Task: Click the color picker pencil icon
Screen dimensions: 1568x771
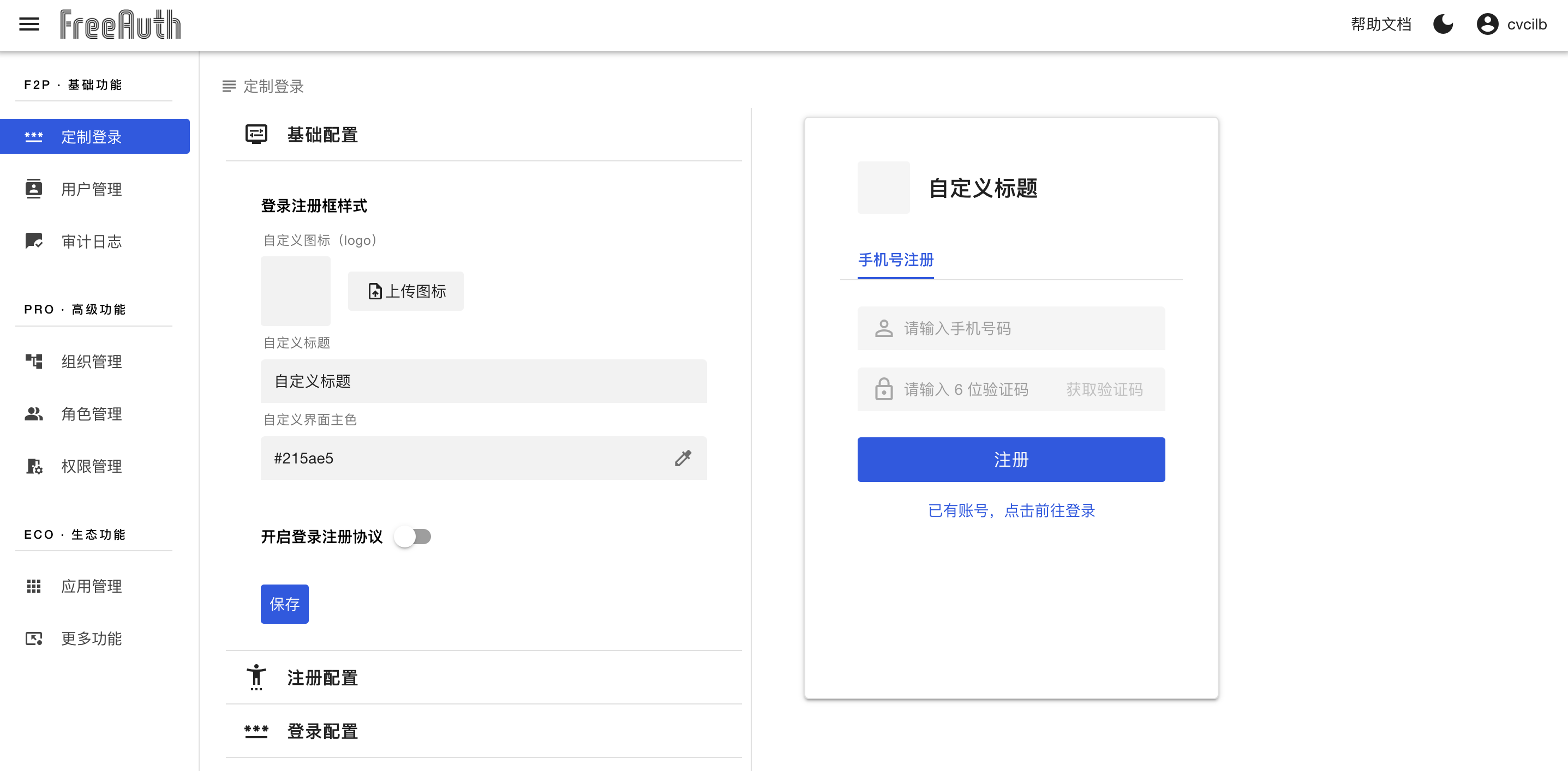Action: [682, 458]
